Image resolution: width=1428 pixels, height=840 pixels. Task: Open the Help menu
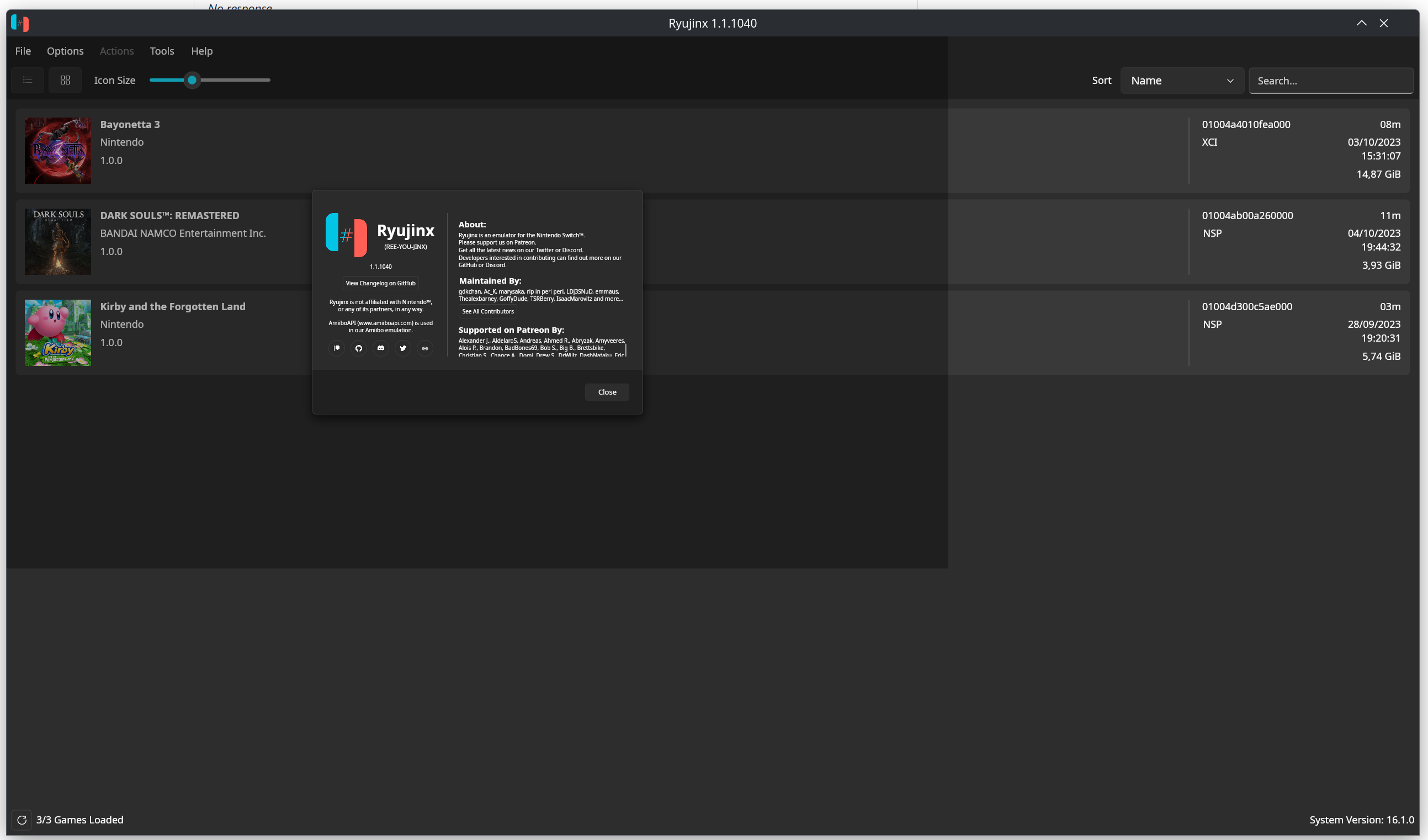[201, 51]
